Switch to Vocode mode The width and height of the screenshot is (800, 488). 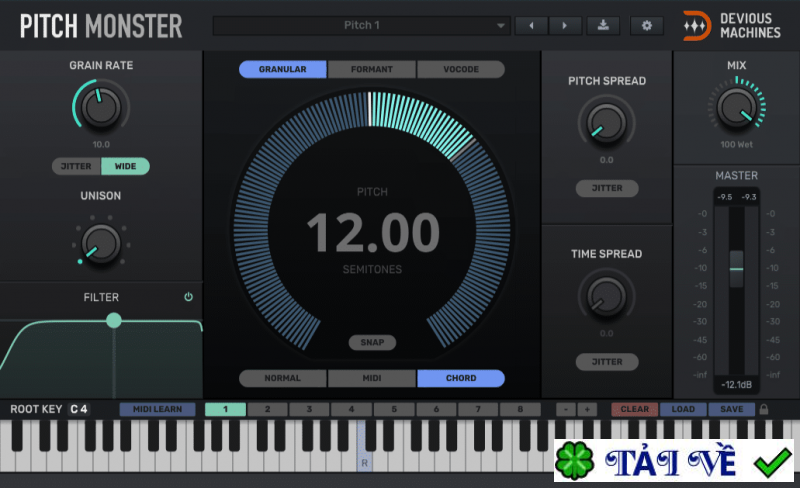(x=461, y=69)
